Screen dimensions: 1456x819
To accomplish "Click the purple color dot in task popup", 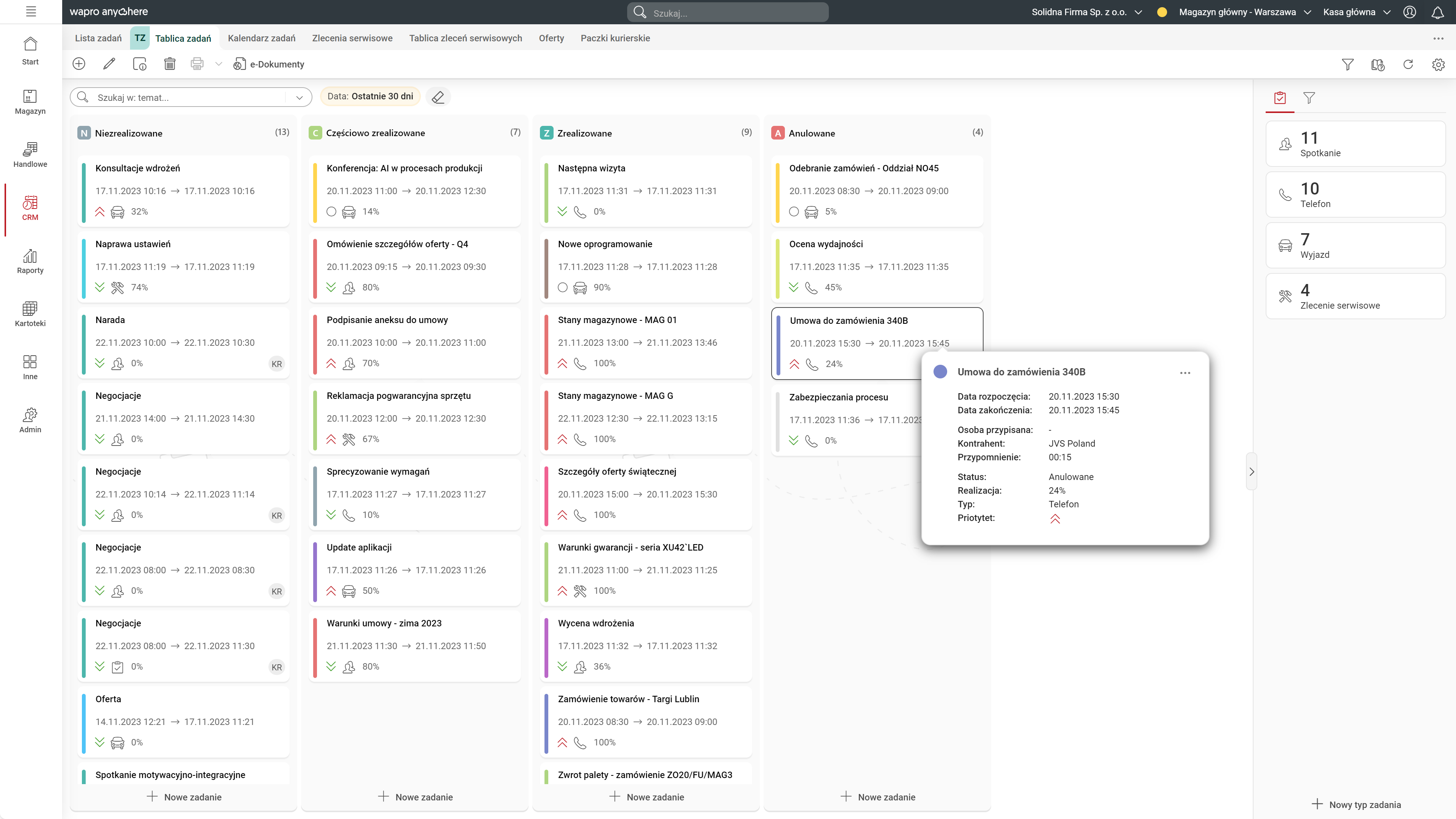I will click(940, 371).
